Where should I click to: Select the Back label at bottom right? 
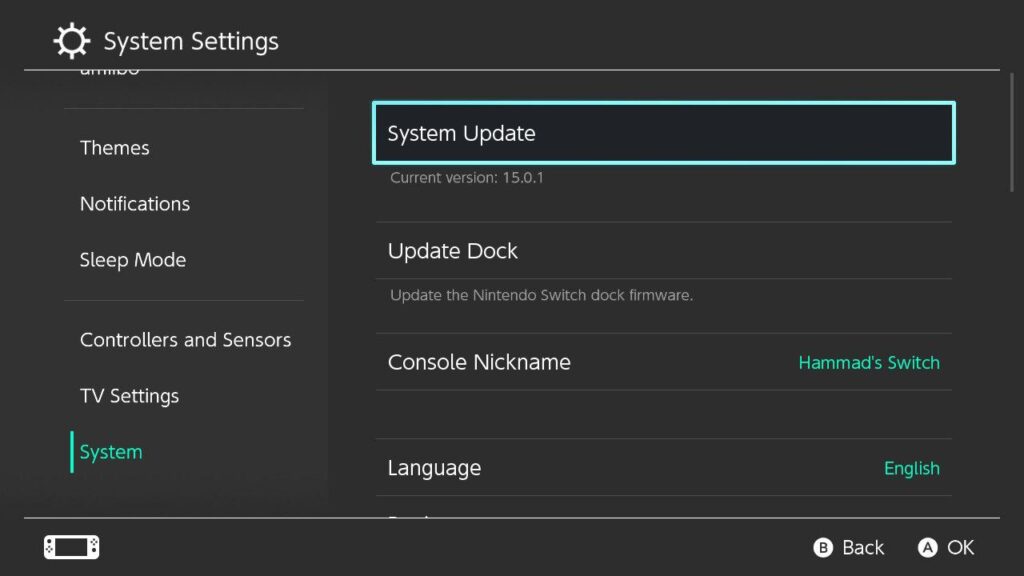point(861,547)
